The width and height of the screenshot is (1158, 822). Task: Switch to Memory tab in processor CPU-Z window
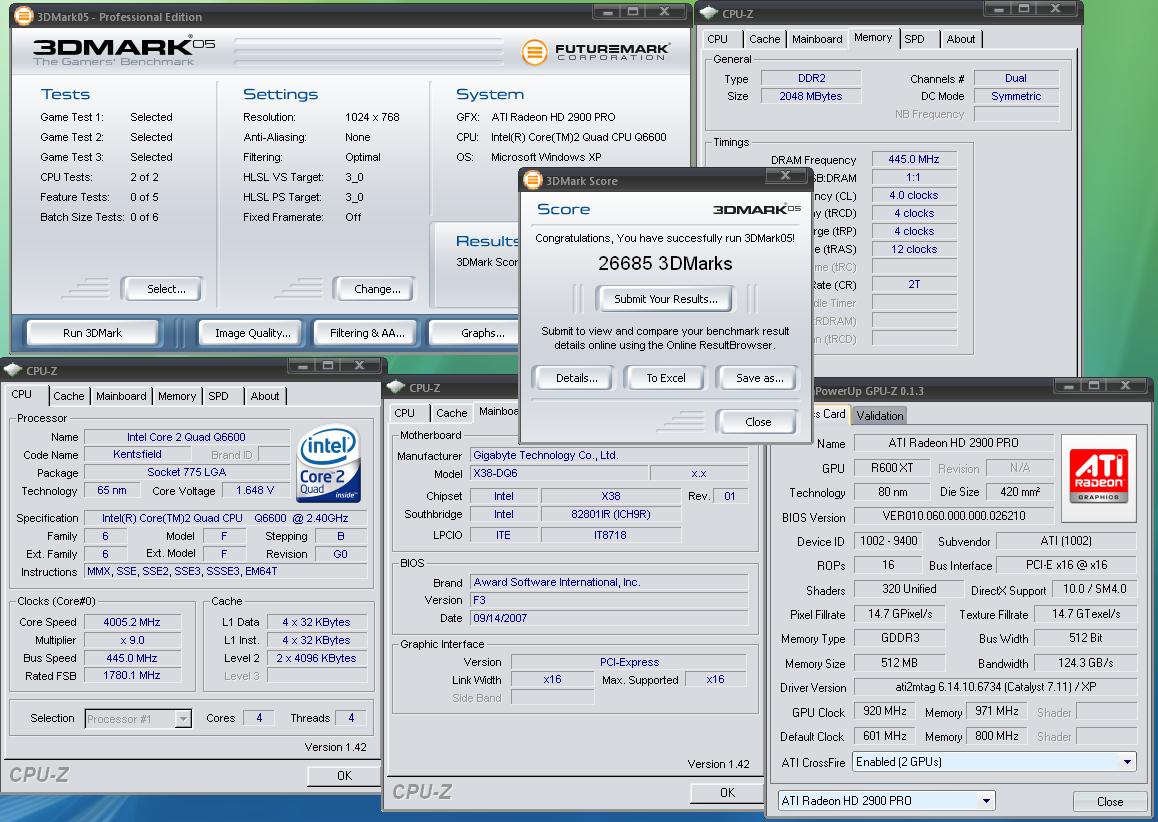(177, 396)
